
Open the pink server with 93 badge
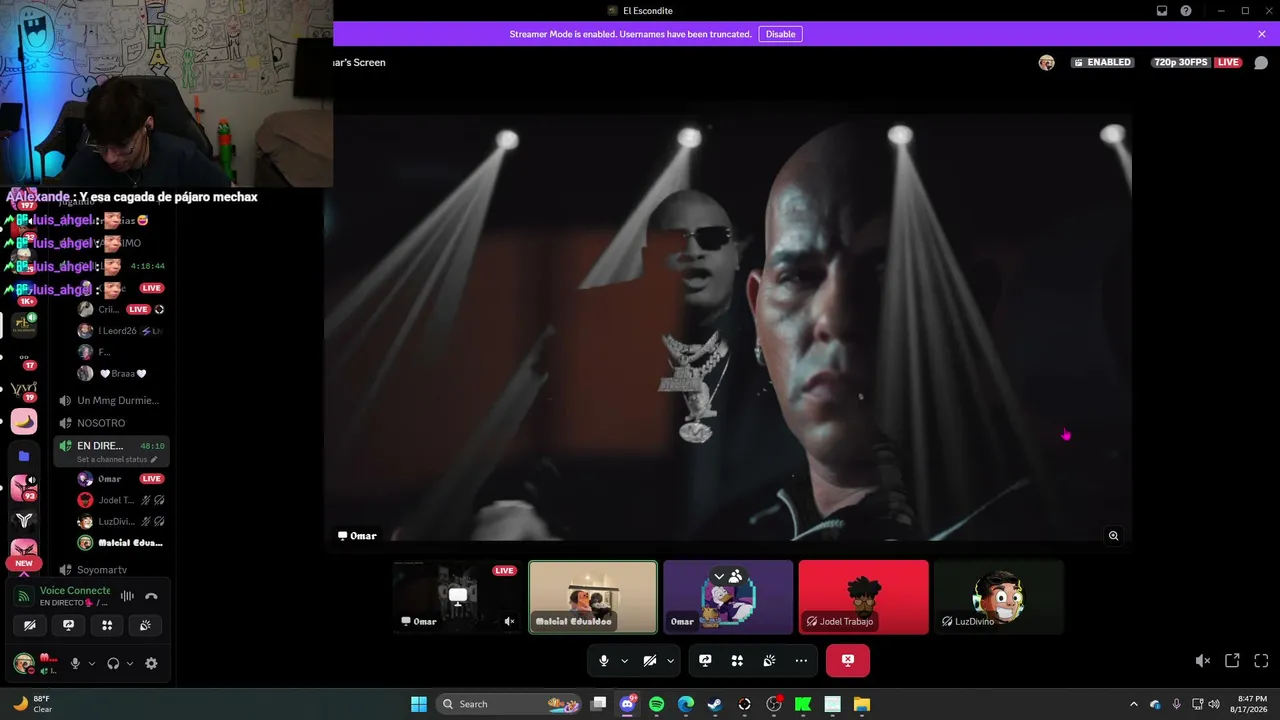coord(24,487)
